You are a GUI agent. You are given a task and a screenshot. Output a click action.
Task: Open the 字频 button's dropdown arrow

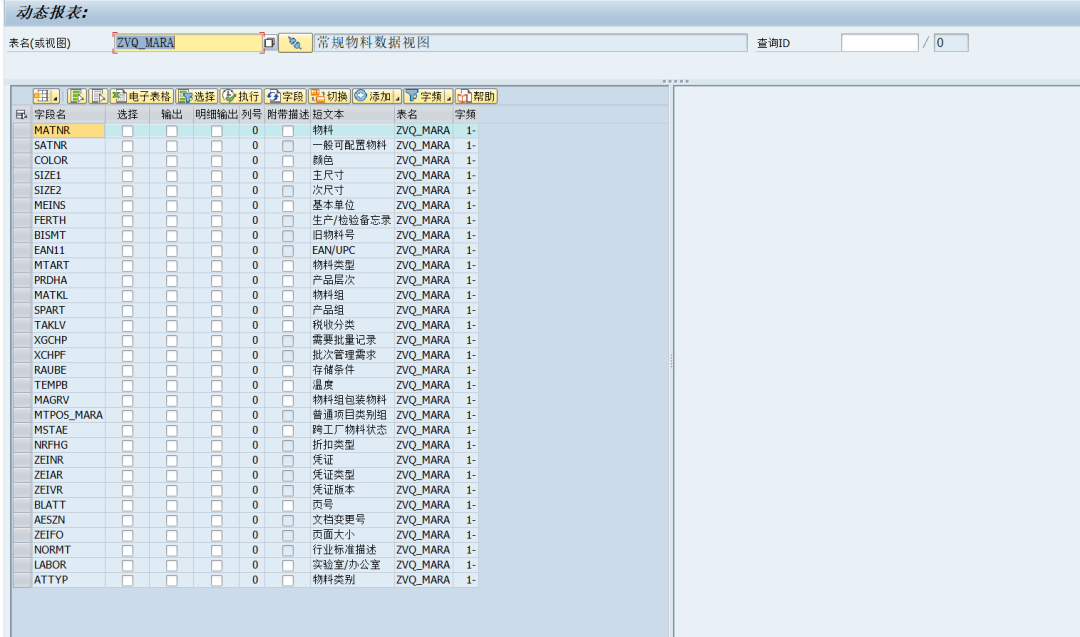pos(448,96)
